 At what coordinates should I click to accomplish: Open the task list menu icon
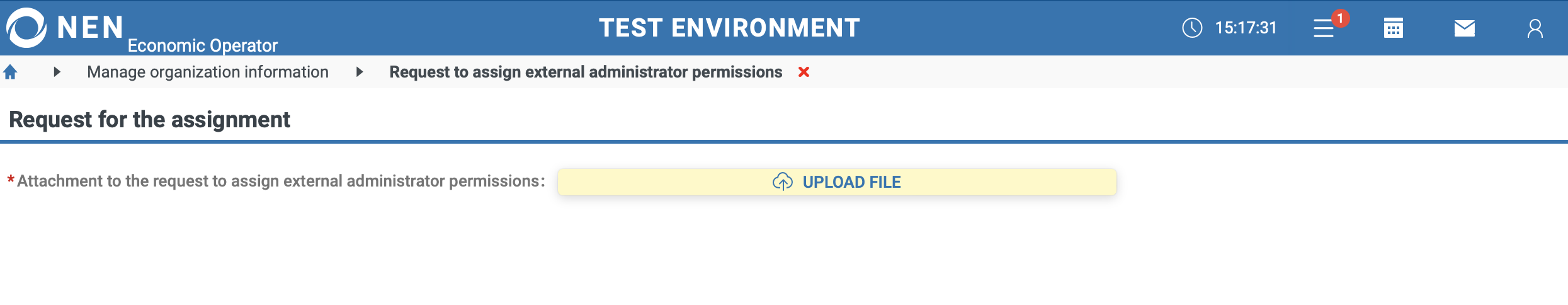[x=1323, y=29]
